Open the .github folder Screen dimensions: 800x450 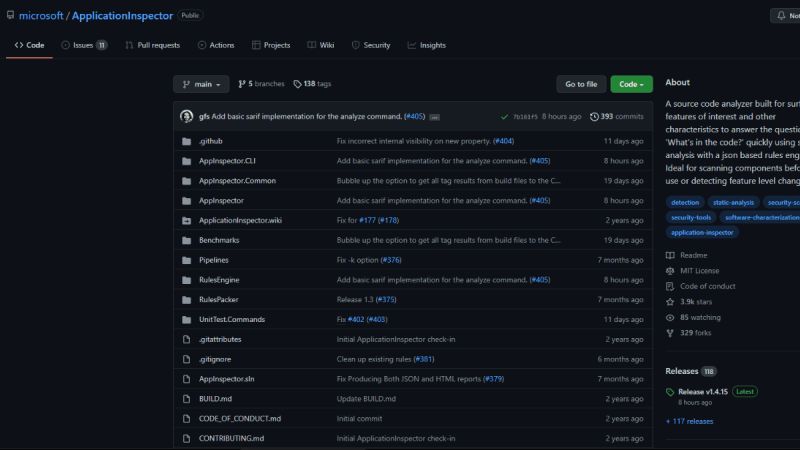(x=211, y=141)
